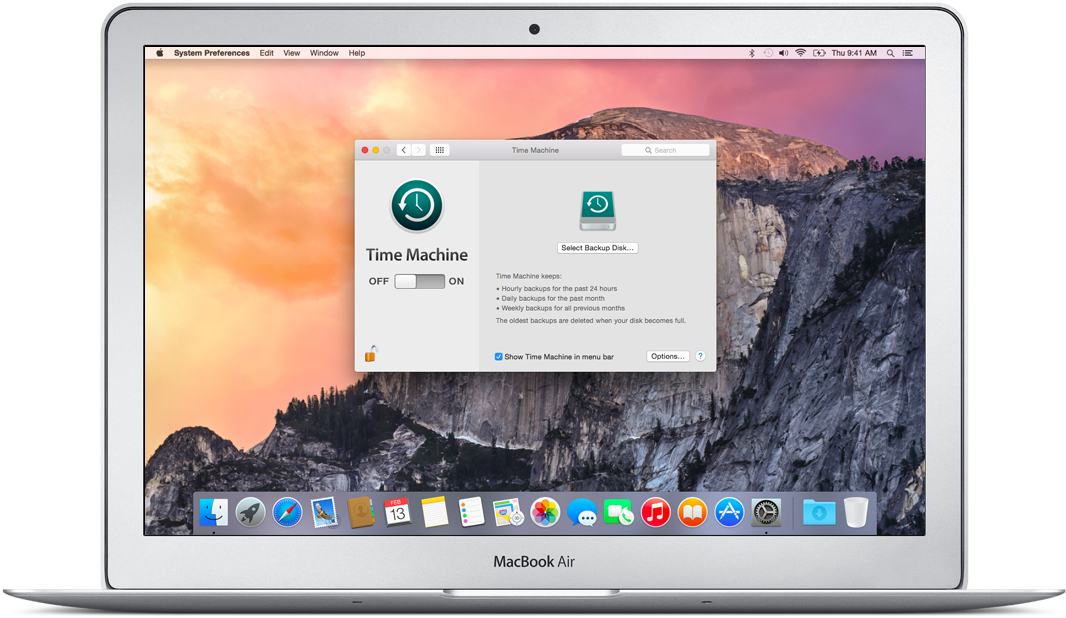Open FaceTime green icon in Dock
This screenshot has height=618, width=1066.
click(x=619, y=513)
